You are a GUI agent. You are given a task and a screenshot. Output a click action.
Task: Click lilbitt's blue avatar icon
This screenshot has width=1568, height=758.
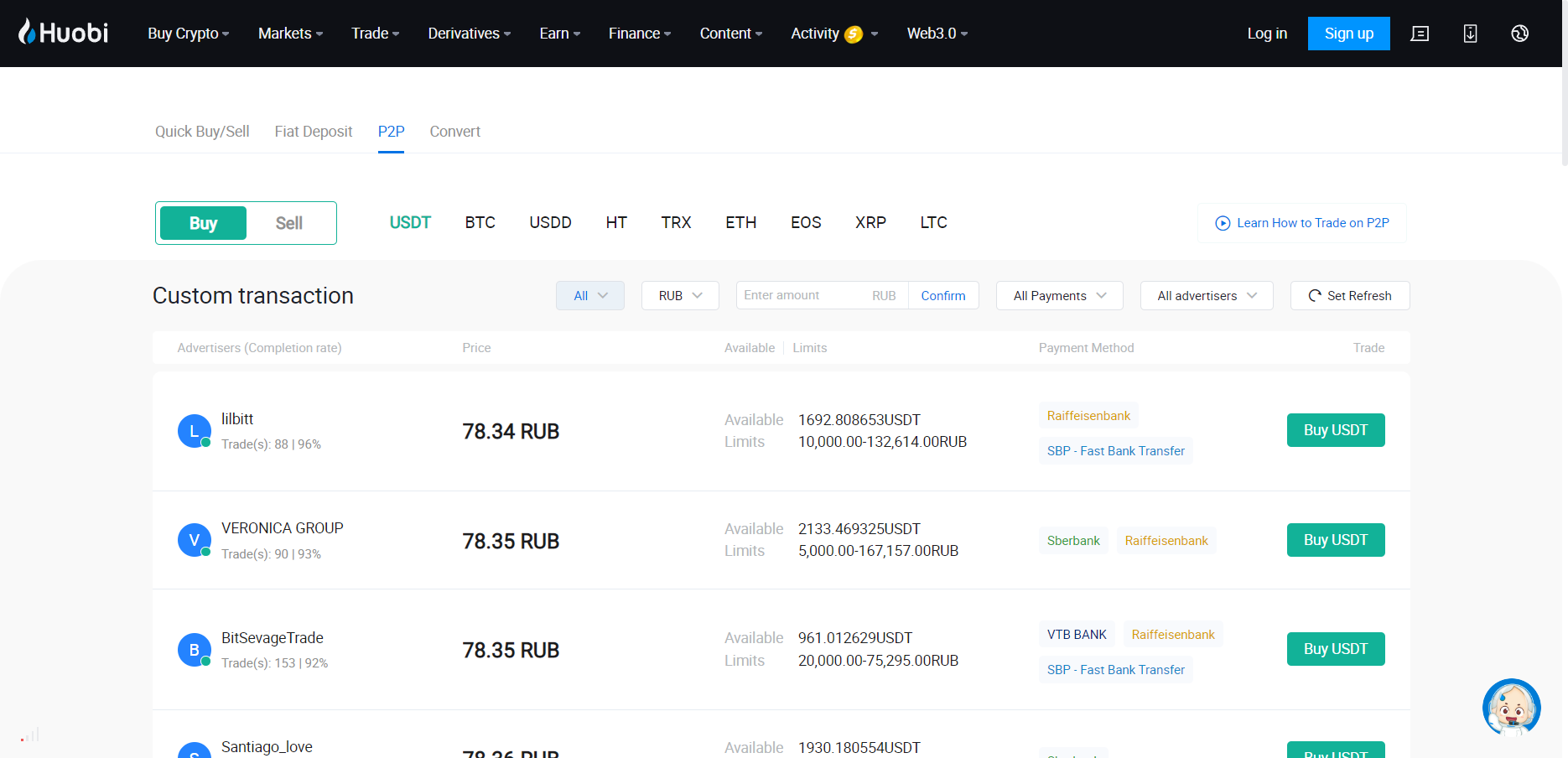(194, 431)
